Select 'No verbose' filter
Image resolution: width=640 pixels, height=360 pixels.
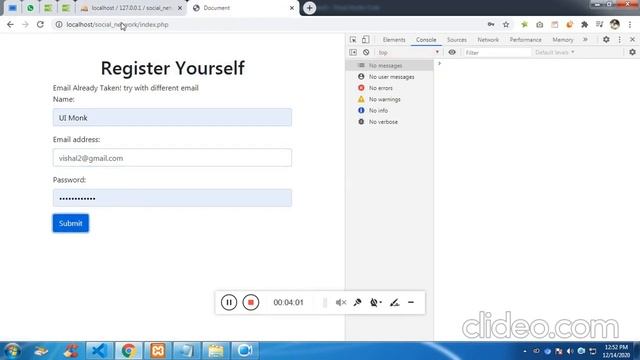tap(390, 122)
